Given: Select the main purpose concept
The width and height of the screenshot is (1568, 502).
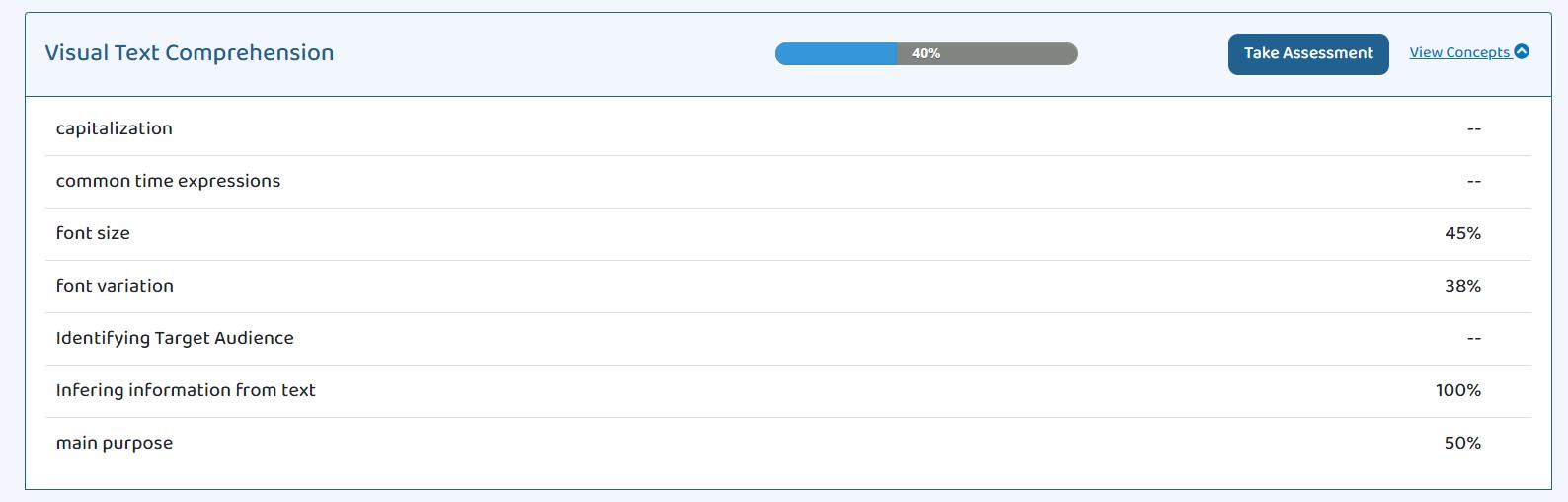Looking at the screenshot, I should 115,443.
